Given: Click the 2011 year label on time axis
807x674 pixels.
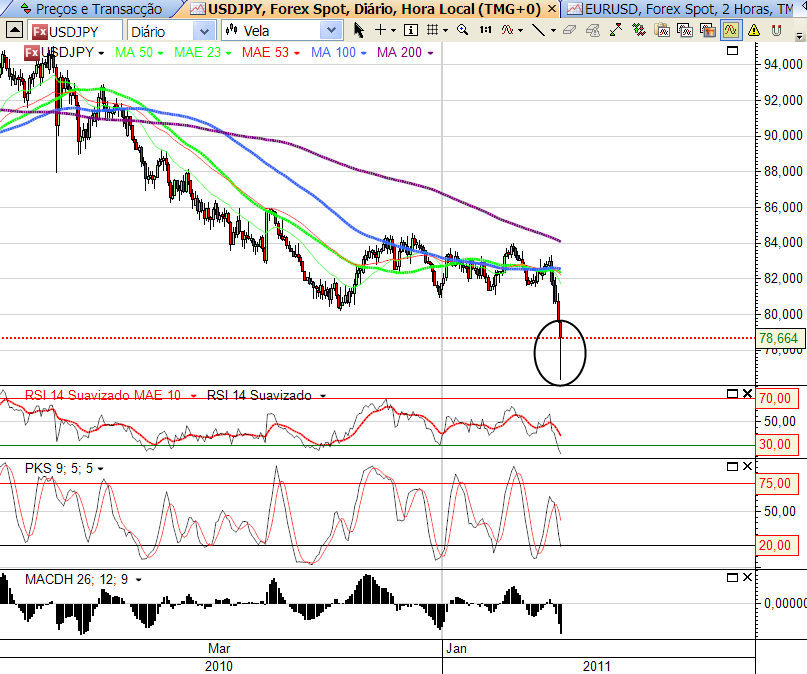Looking at the screenshot, I should point(597,666).
